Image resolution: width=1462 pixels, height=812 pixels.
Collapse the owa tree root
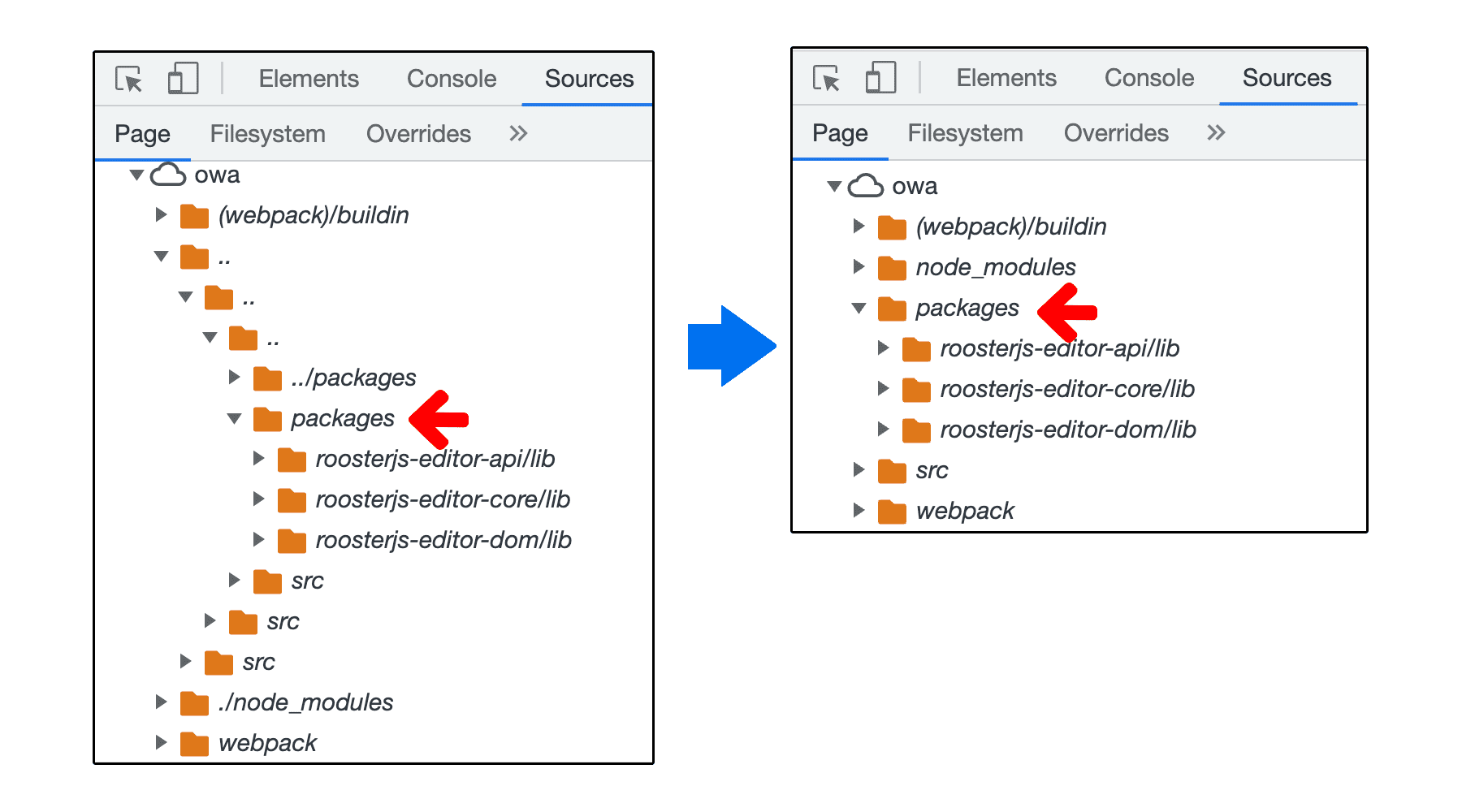tap(136, 173)
